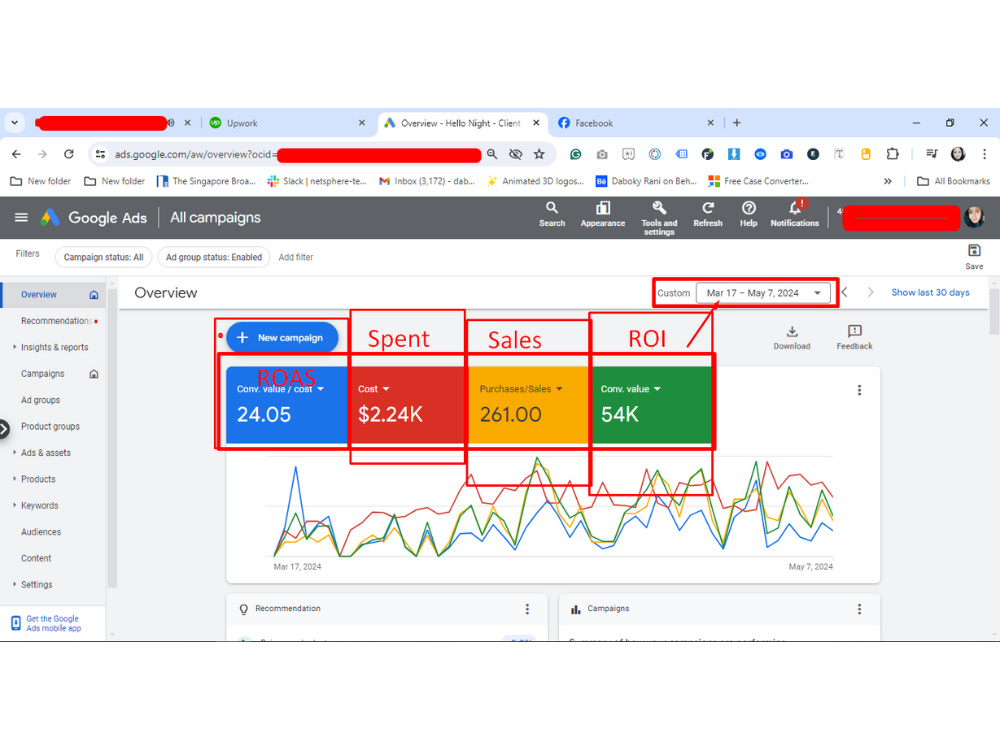Edit Campaign status: All filter chip
The height and width of the screenshot is (750, 1000).
tap(103, 257)
